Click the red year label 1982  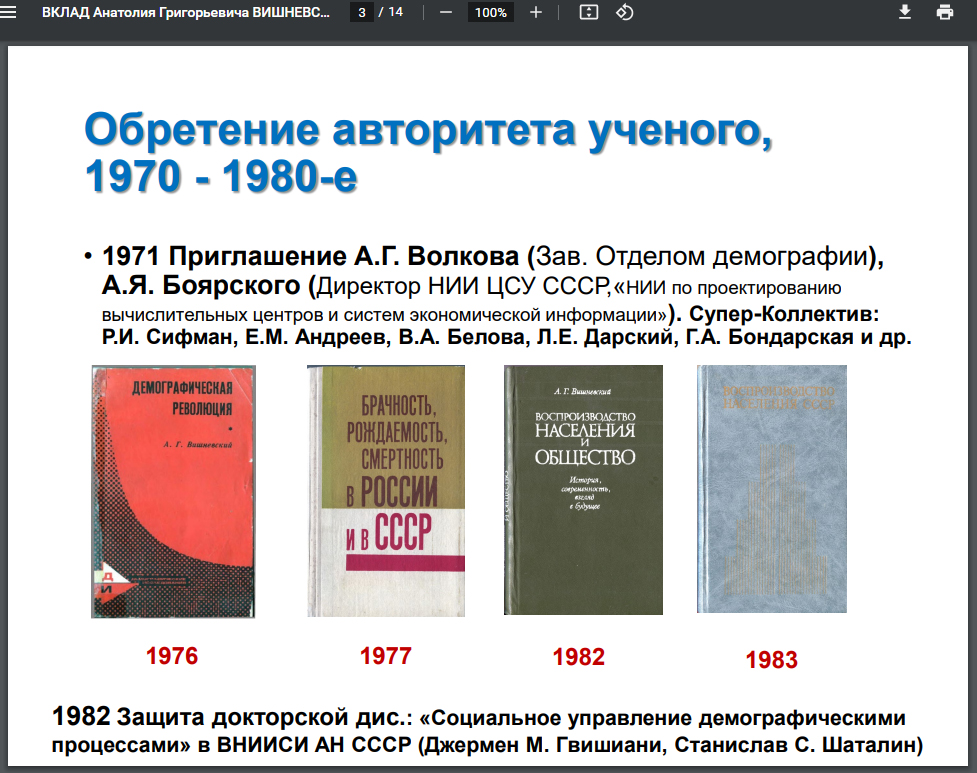[x=579, y=657]
